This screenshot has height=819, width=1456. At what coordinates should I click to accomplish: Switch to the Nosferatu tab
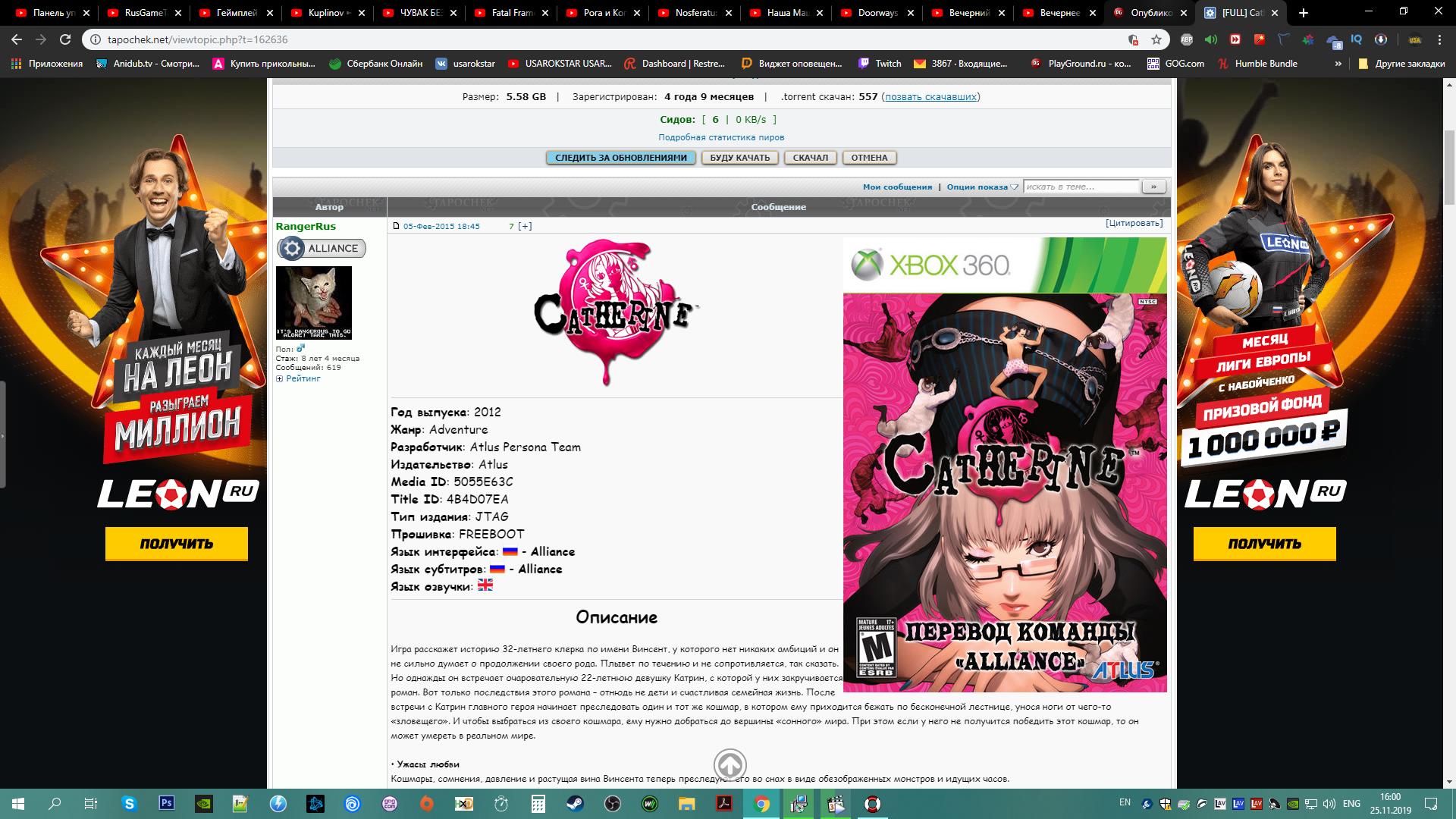pos(693,13)
